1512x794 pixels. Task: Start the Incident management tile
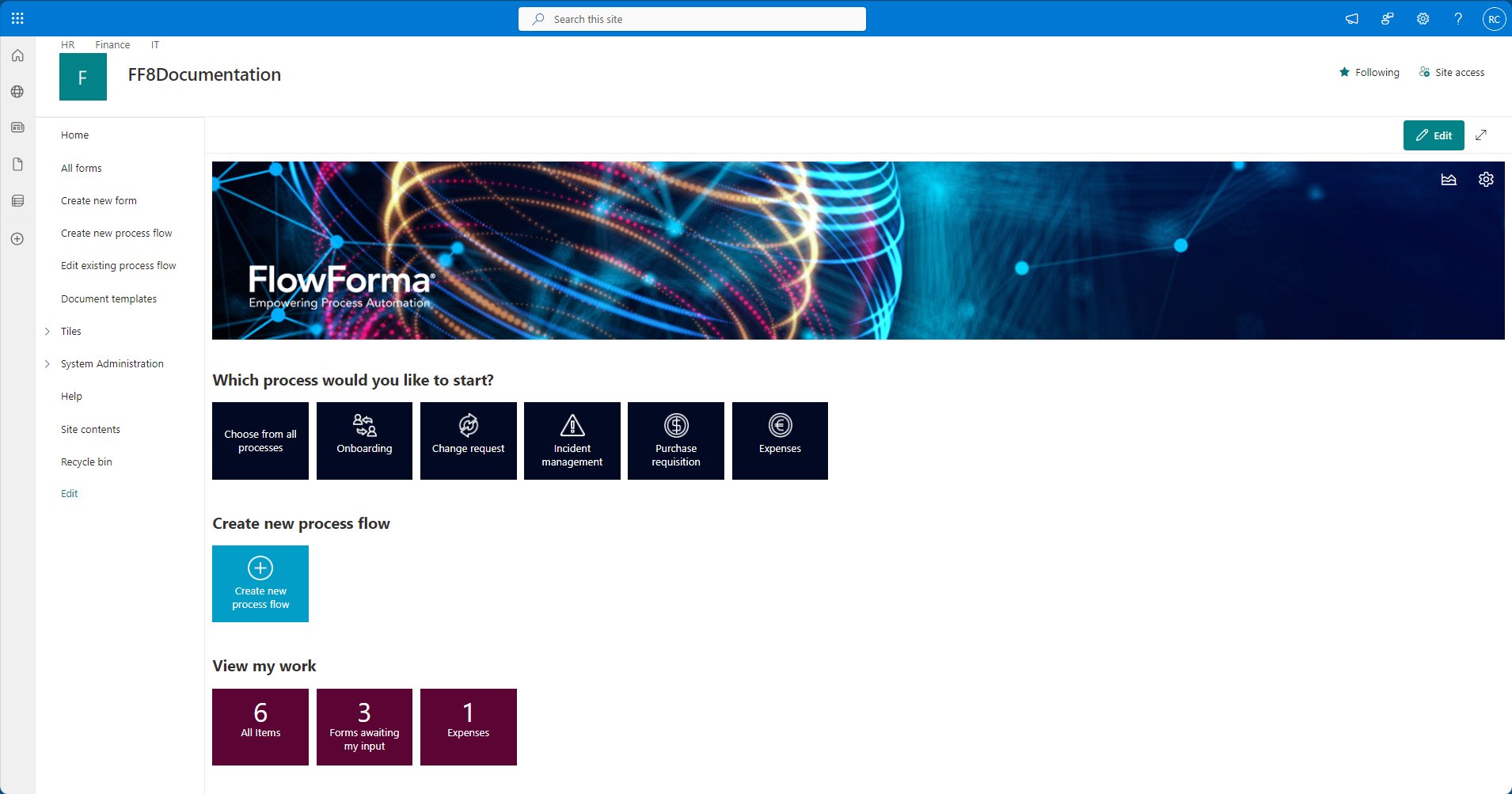pyautogui.click(x=572, y=441)
